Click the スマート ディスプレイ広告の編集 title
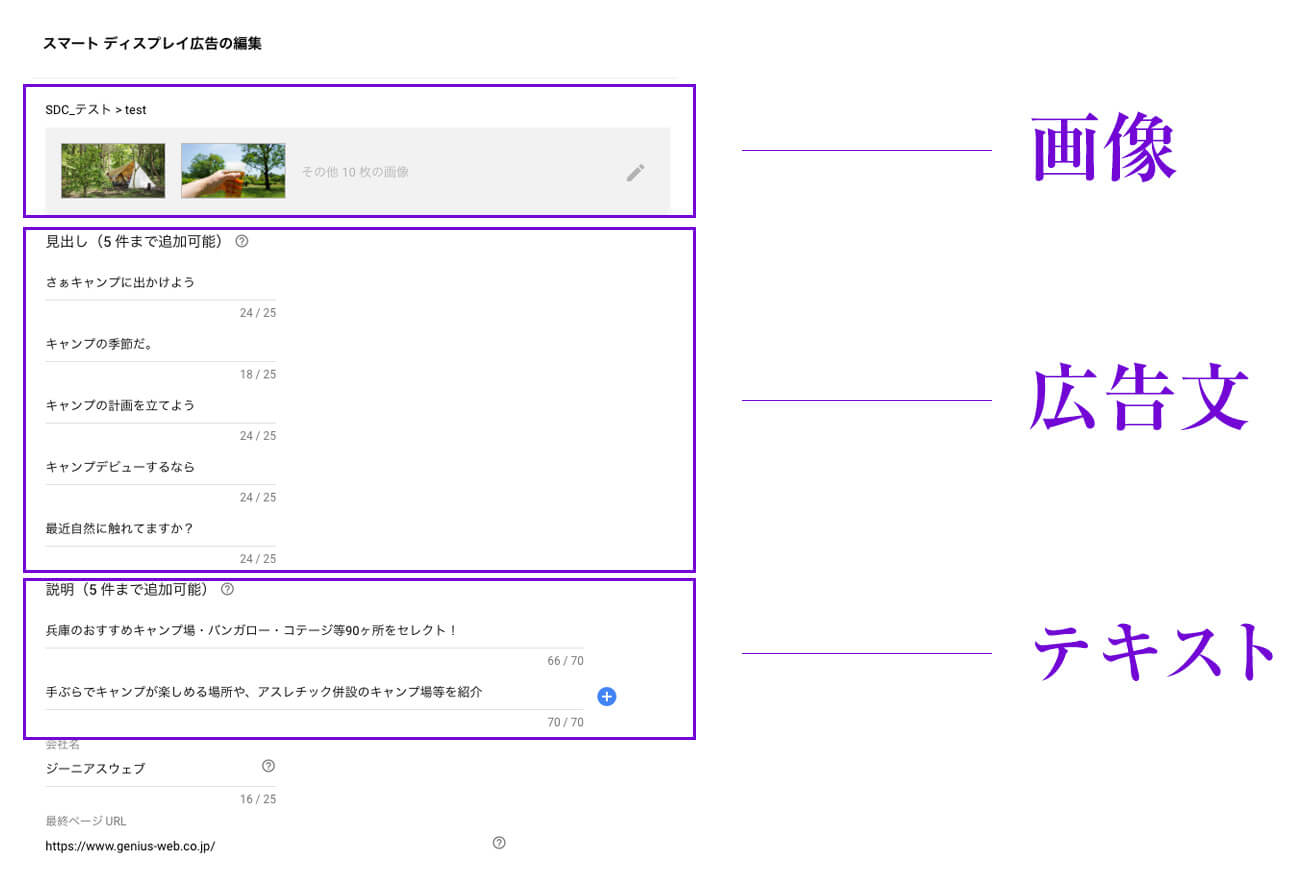This screenshot has height=876, width=1290. click(x=152, y=44)
